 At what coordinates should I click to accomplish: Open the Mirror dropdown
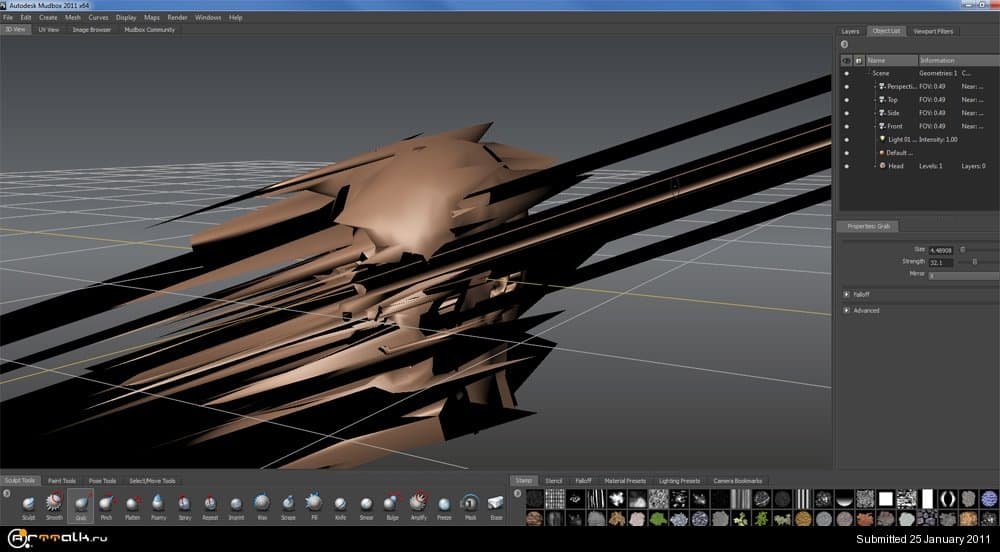(963, 275)
